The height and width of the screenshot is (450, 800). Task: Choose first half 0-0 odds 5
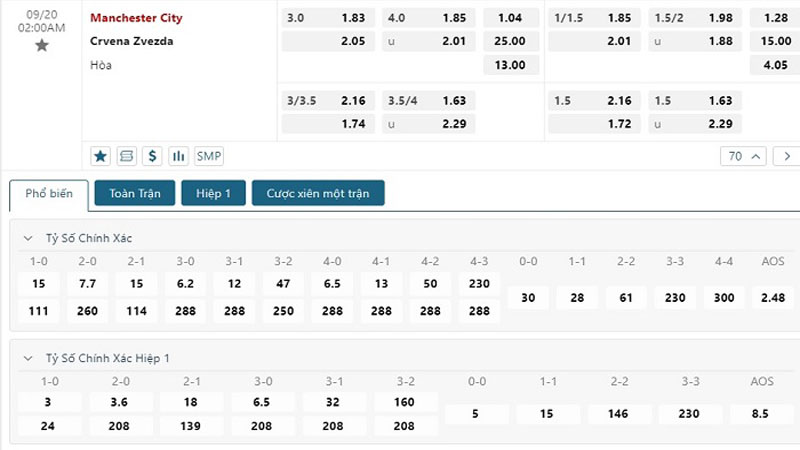click(476, 414)
